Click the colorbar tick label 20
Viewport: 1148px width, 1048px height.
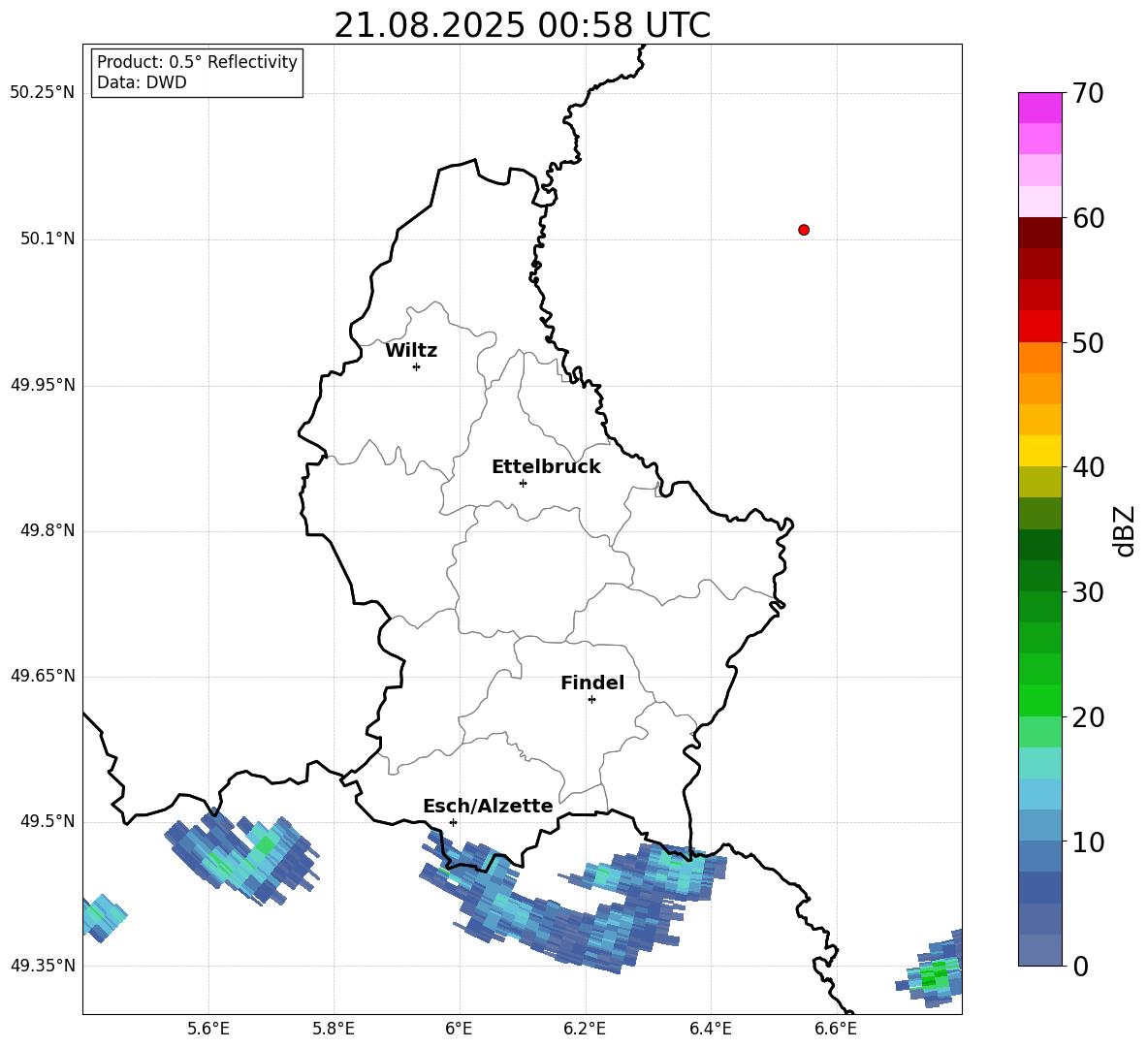1088,717
